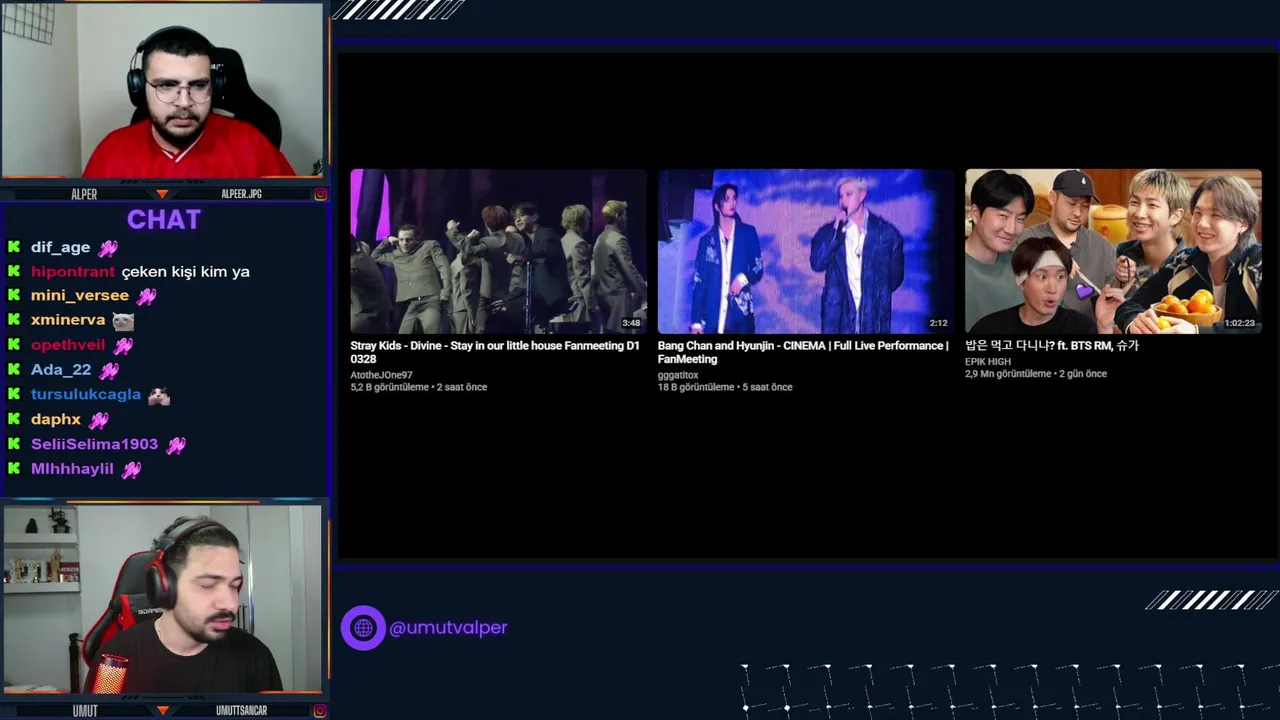1280x720 pixels.
Task: Click the Kick badge beside daphx
Action: click(x=14, y=419)
